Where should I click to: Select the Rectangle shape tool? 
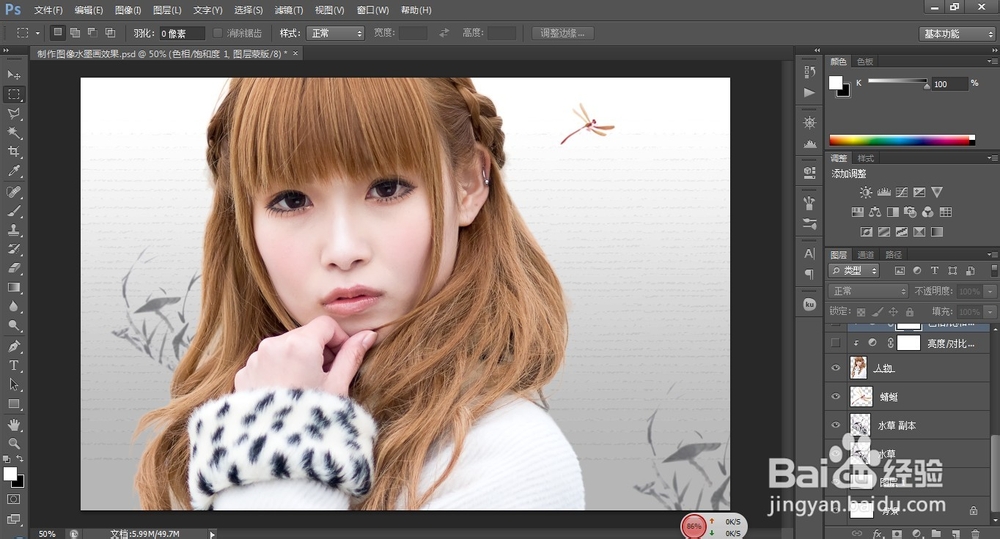[13, 404]
